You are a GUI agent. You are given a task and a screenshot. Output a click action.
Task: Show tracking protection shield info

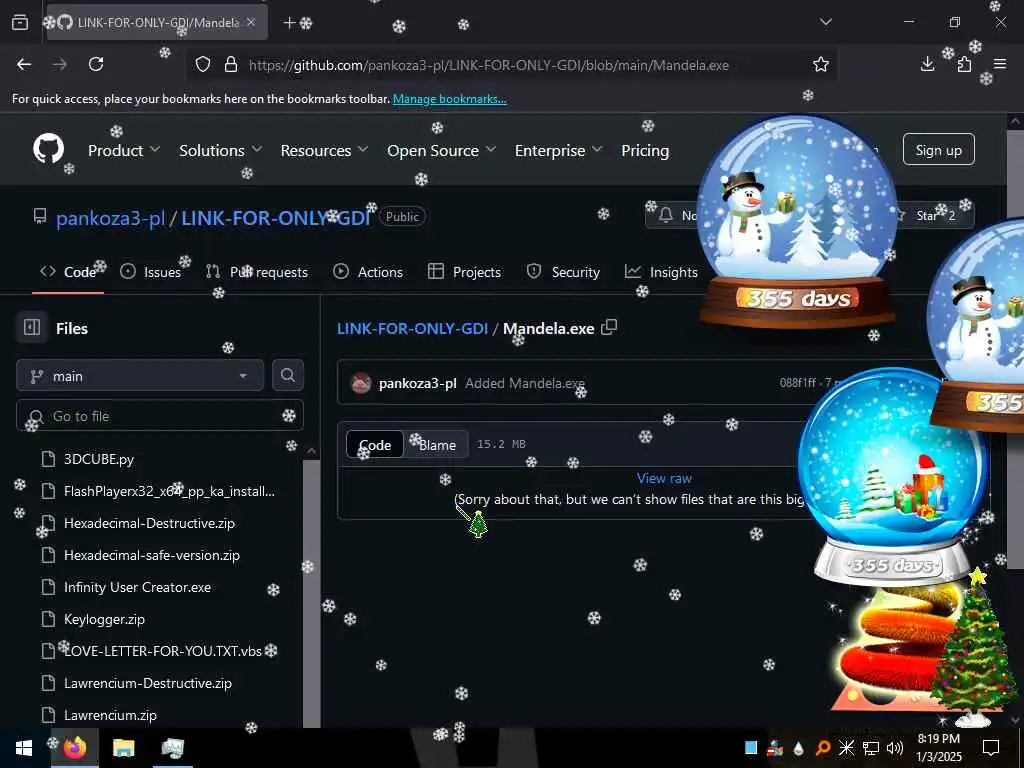pos(203,64)
